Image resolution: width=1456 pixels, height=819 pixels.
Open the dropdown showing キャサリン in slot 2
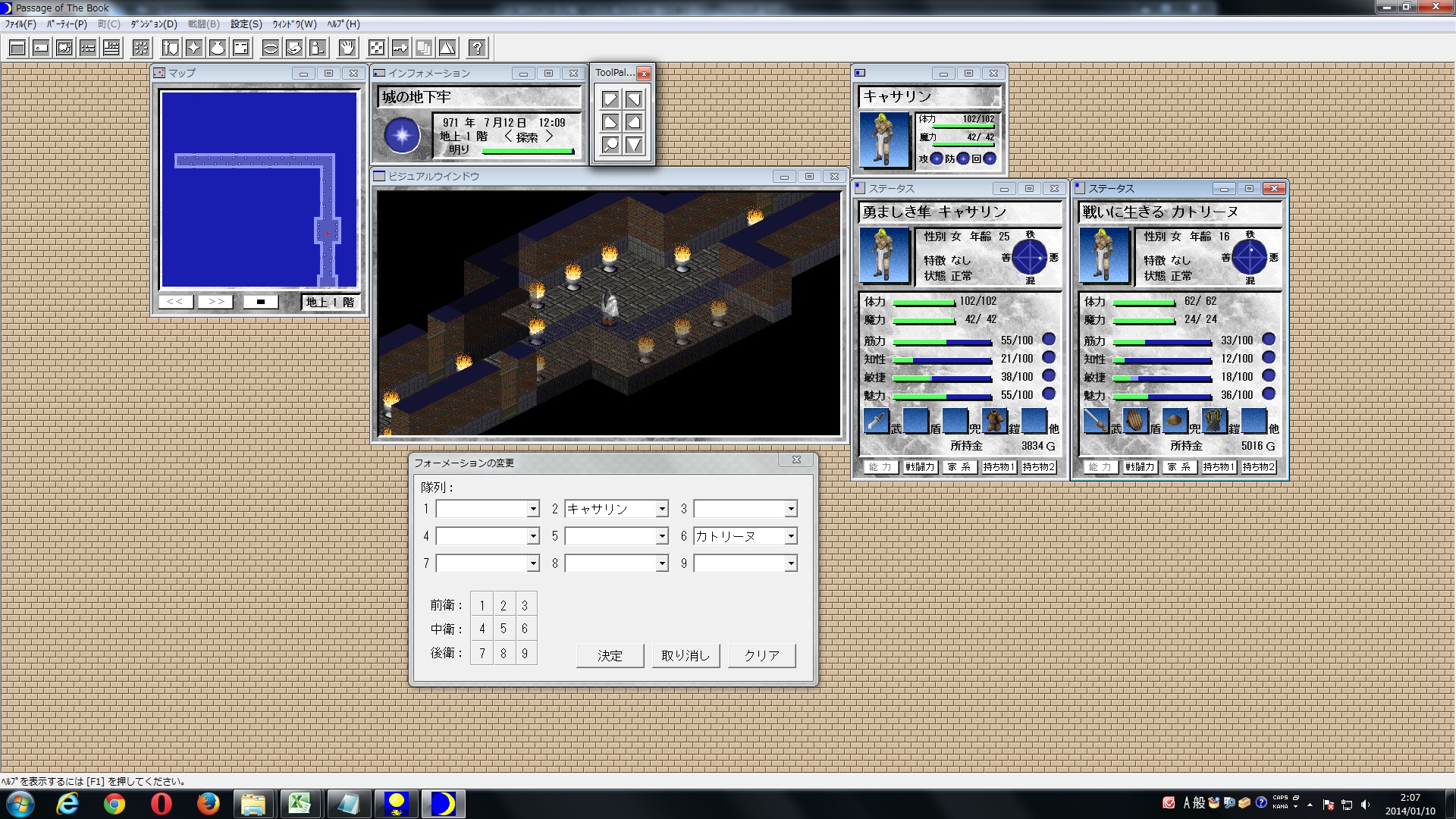[661, 508]
